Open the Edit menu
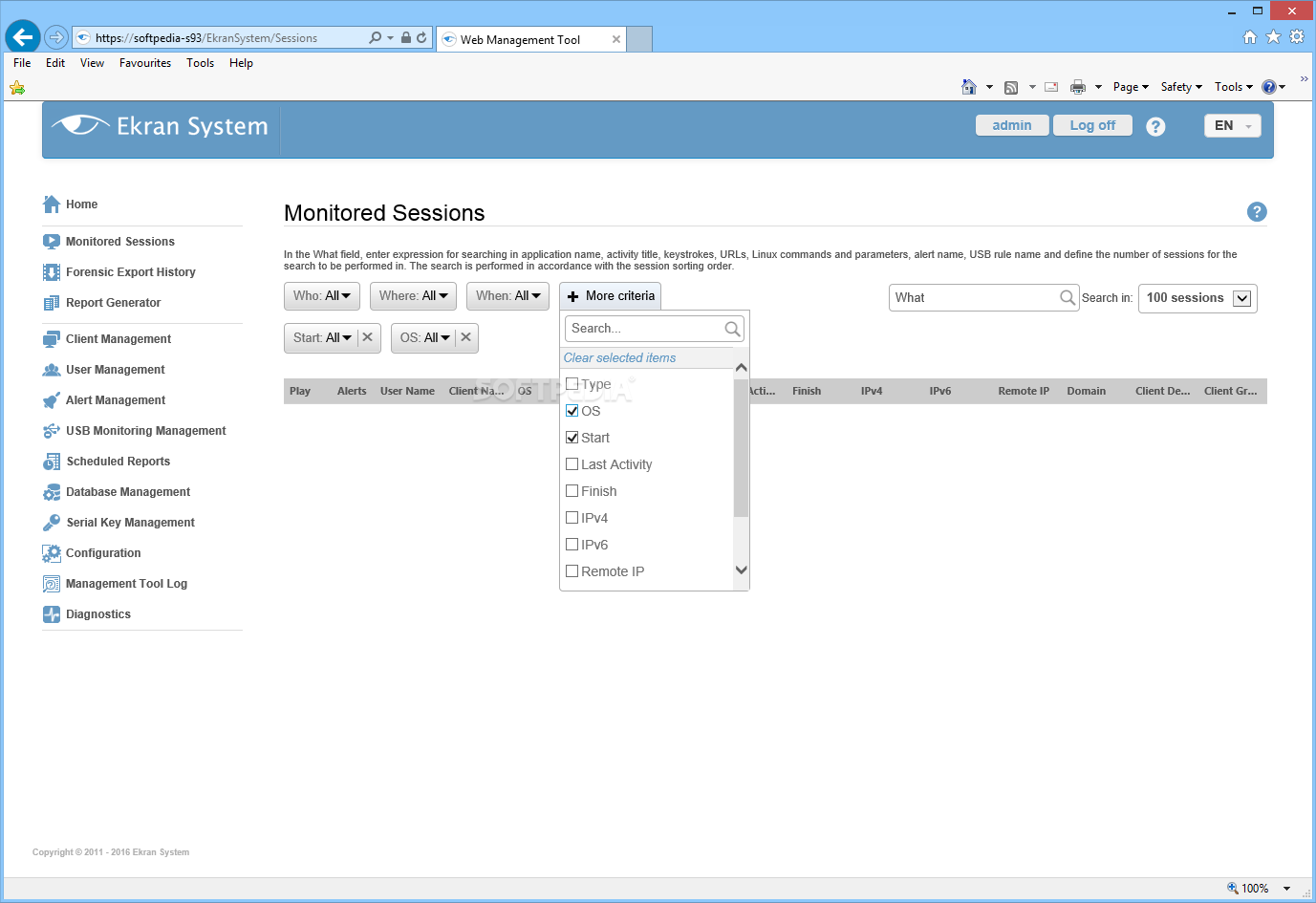1316x903 pixels. pos(55,63)
